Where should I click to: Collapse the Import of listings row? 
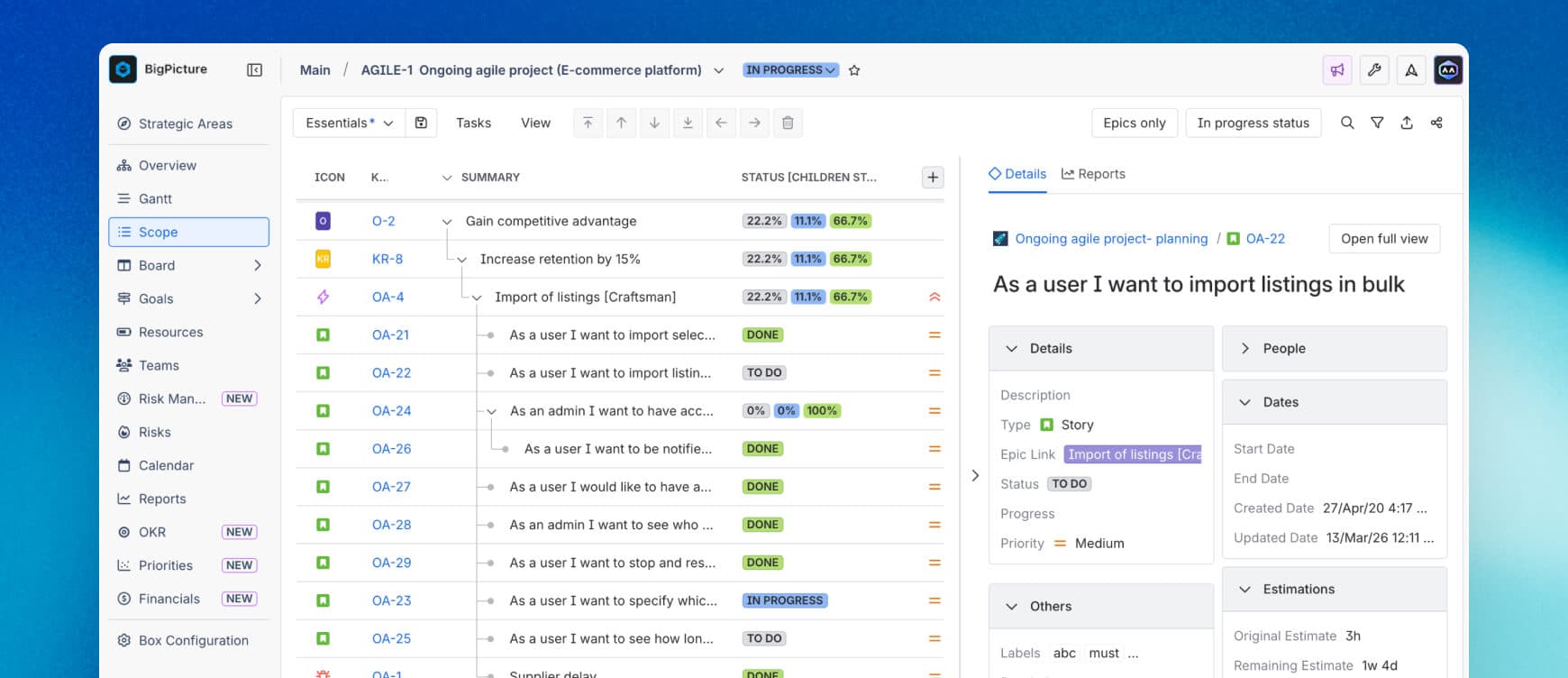coord(476,298)
